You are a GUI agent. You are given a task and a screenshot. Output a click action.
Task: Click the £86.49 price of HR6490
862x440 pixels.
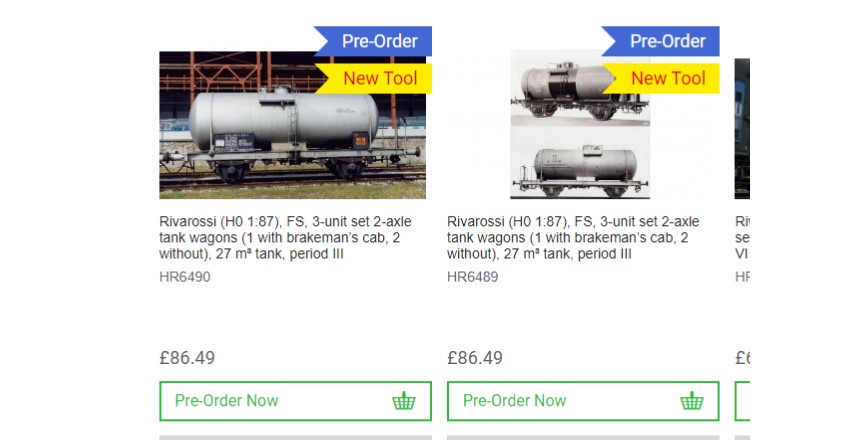coord(187,358)
